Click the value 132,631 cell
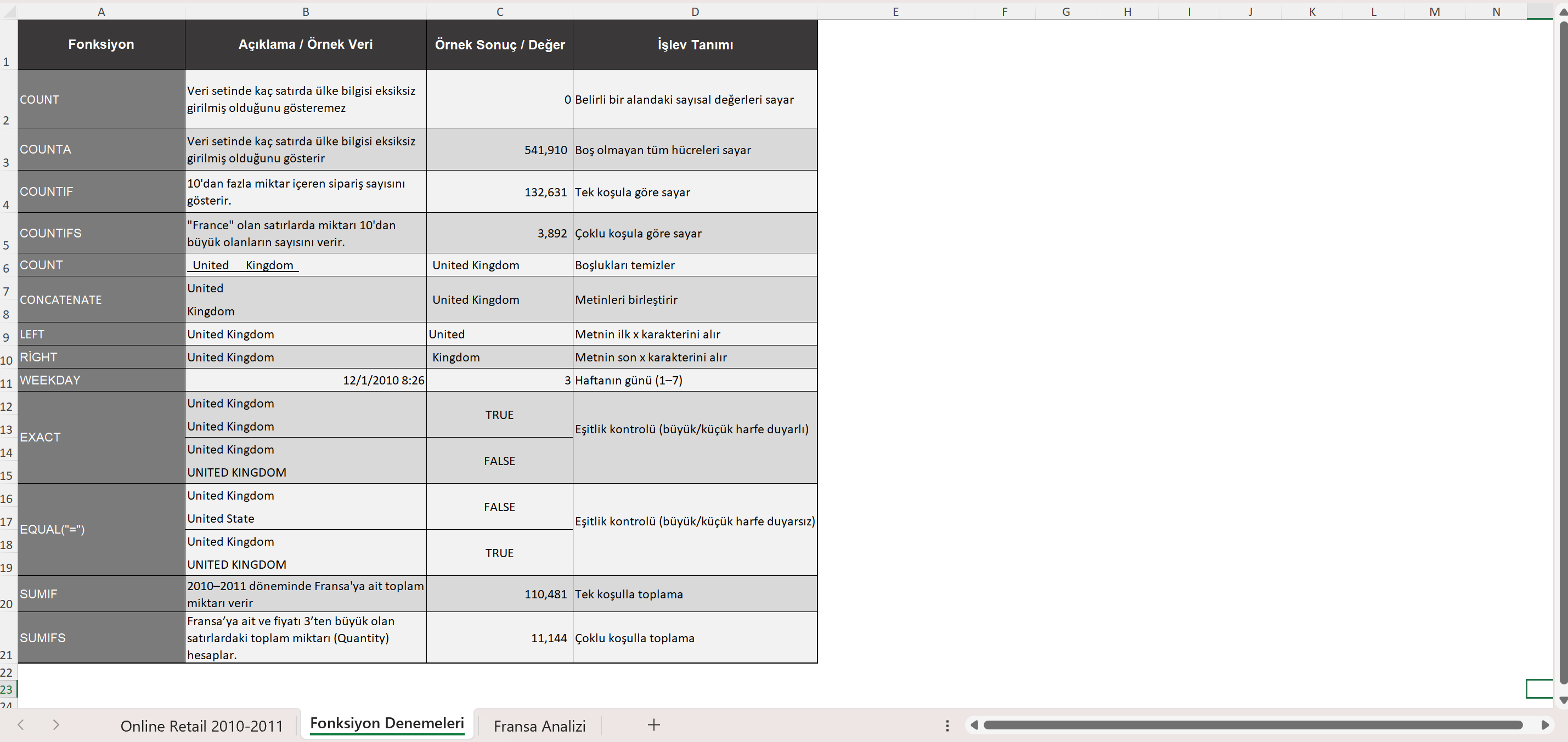This screenshot has height=742, width=1568. [500, 192]
